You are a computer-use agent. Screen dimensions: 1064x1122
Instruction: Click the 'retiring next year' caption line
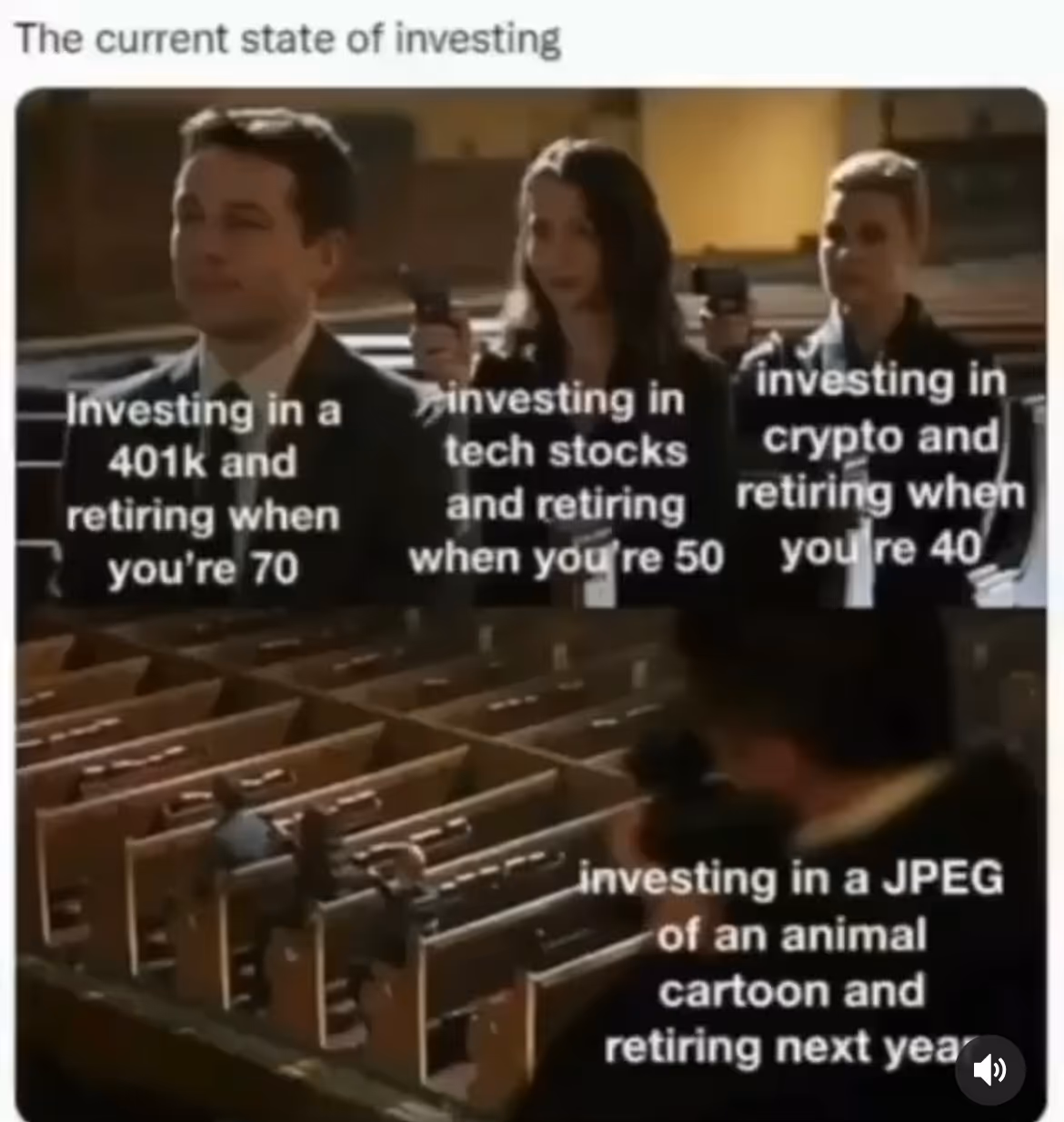coord(788,1047)
